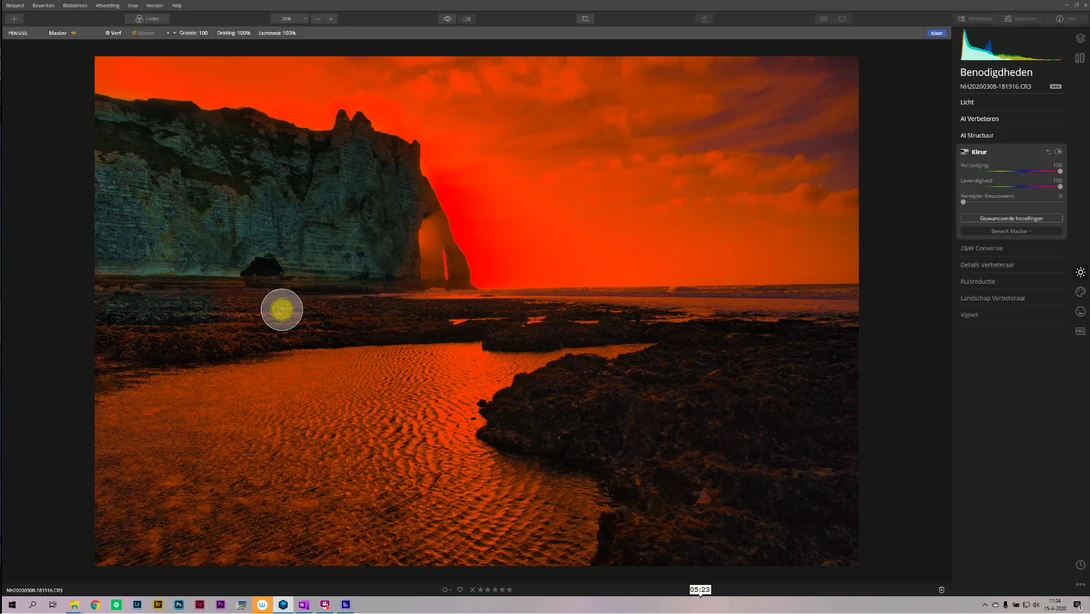Click the plus add-image button in toolbar

[14, 19]
